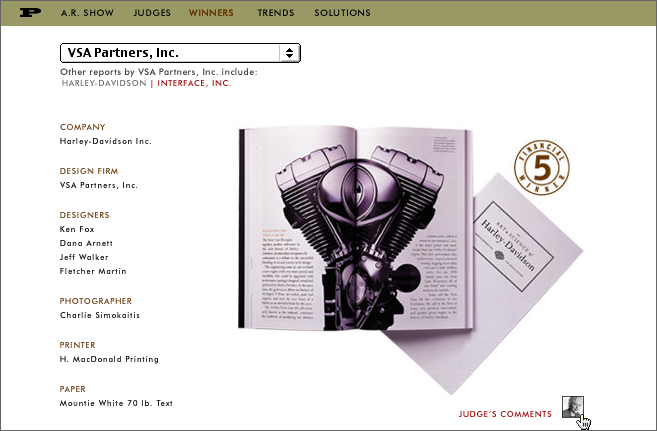Click the dropdown up-down arrow stepper
This screenshot has height=431, width=657.
[290, 53]
